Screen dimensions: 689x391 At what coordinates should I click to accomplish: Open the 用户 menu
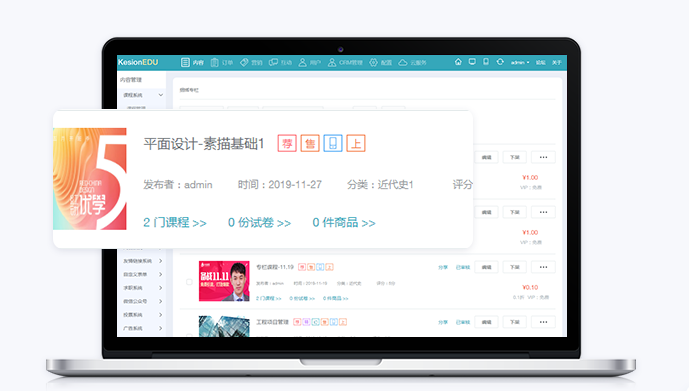tap(309, 62)
